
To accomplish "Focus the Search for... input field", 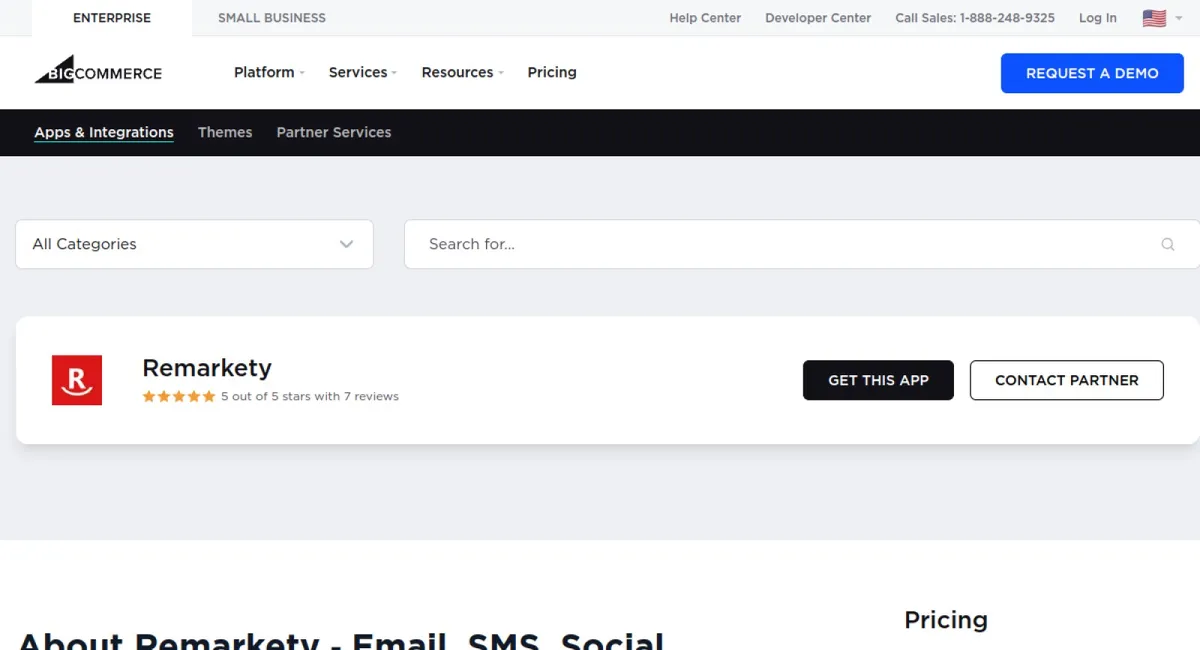I will [x=780, y=244].
